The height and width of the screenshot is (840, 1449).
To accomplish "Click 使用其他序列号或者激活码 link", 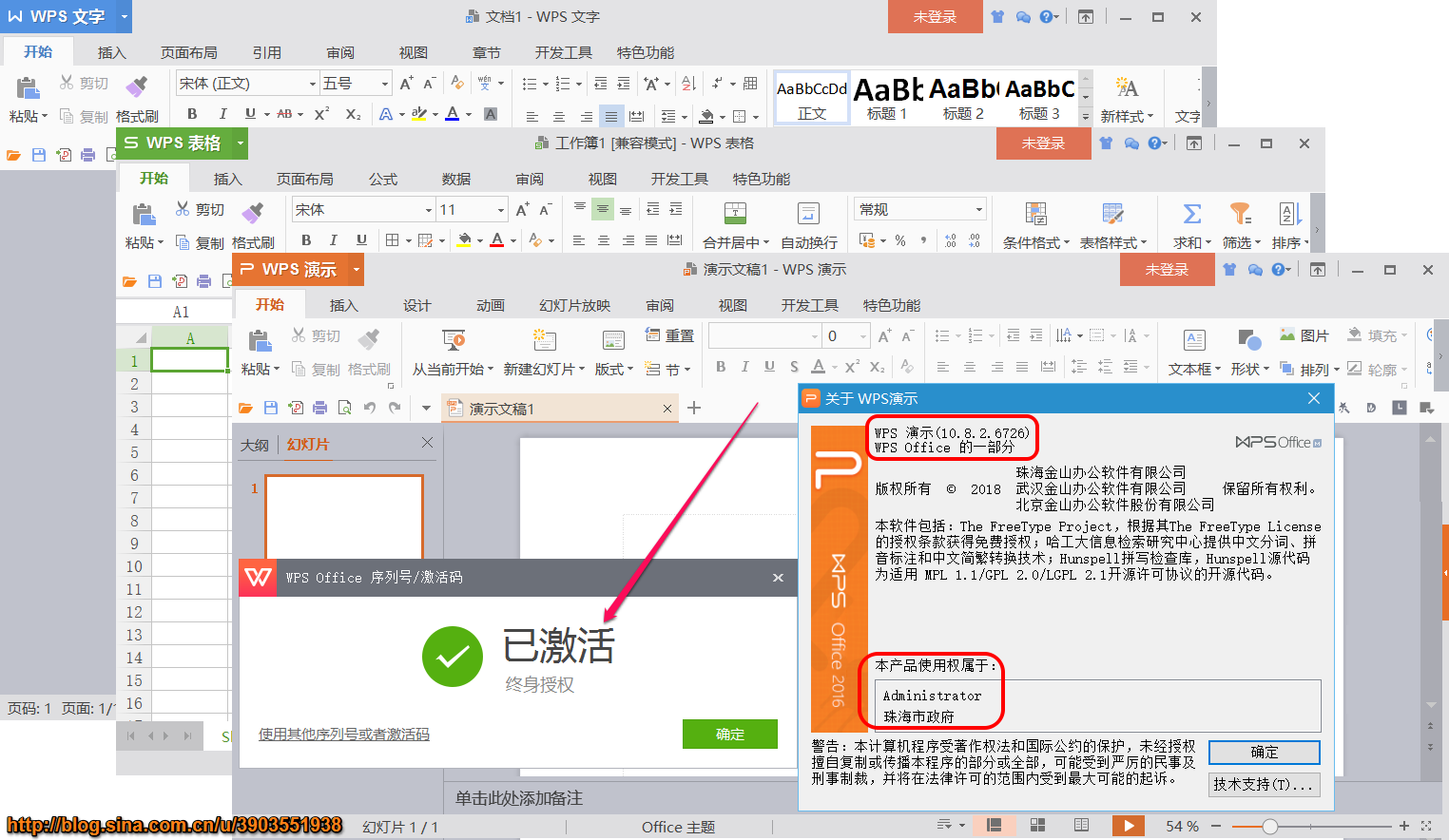I will click(344, 734).
